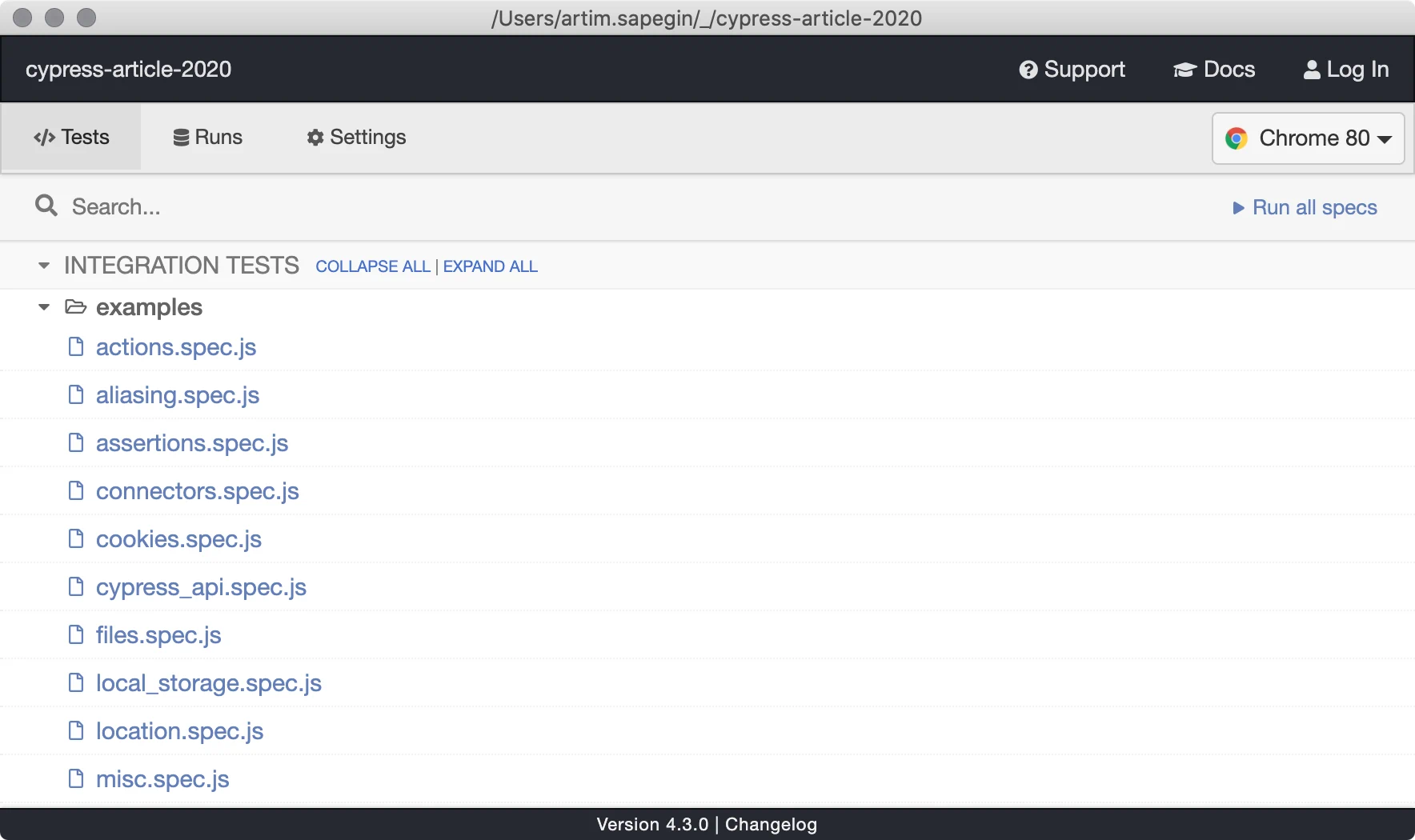Click the search magnifier icon
Screen dimensions: 1415x840
click(46, 206)
